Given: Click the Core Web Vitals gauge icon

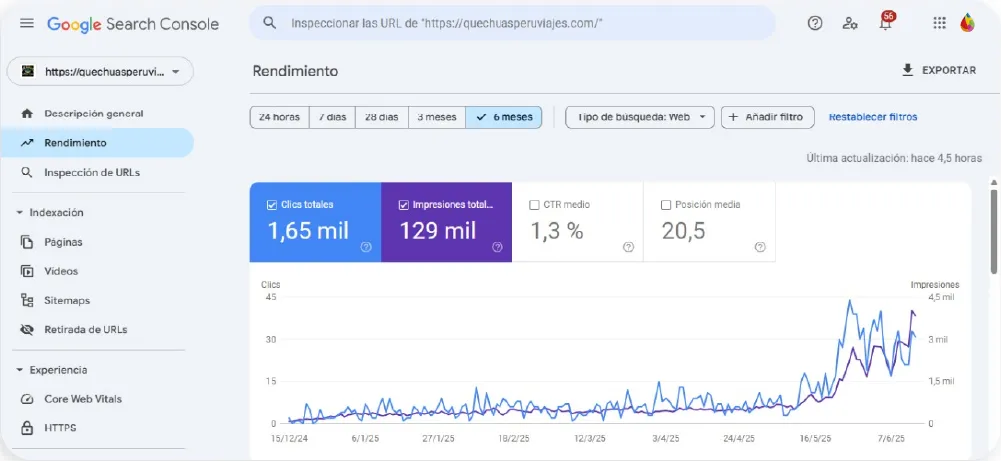Looking at the screenshot, I should click(27, 399).
